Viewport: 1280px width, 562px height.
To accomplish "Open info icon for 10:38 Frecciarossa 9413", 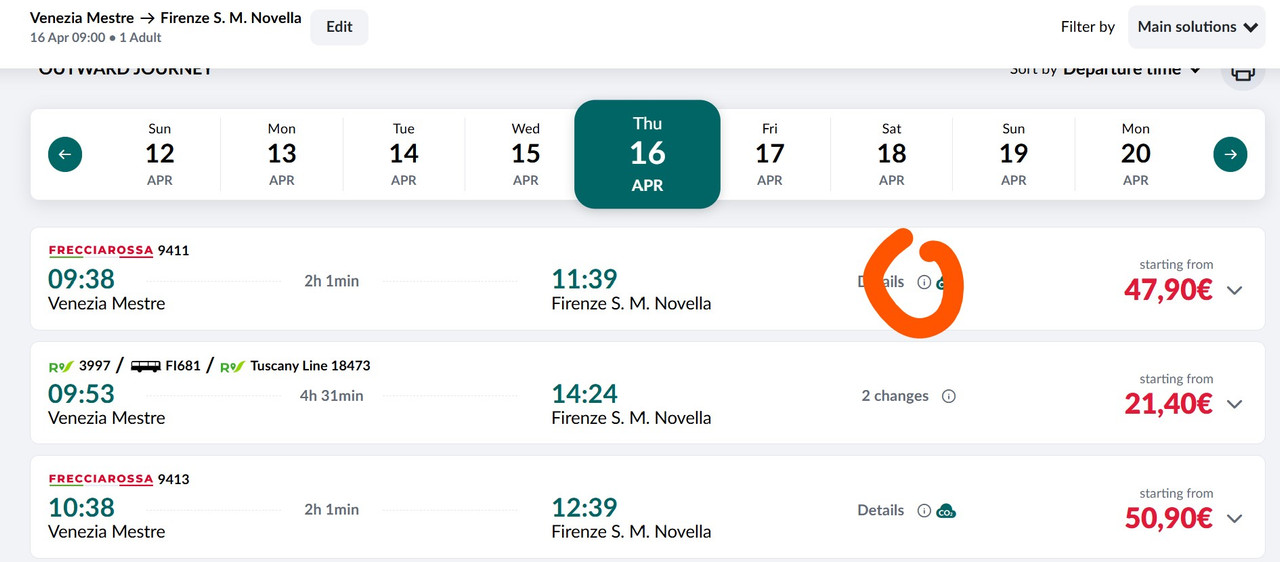I will point(924,510).
